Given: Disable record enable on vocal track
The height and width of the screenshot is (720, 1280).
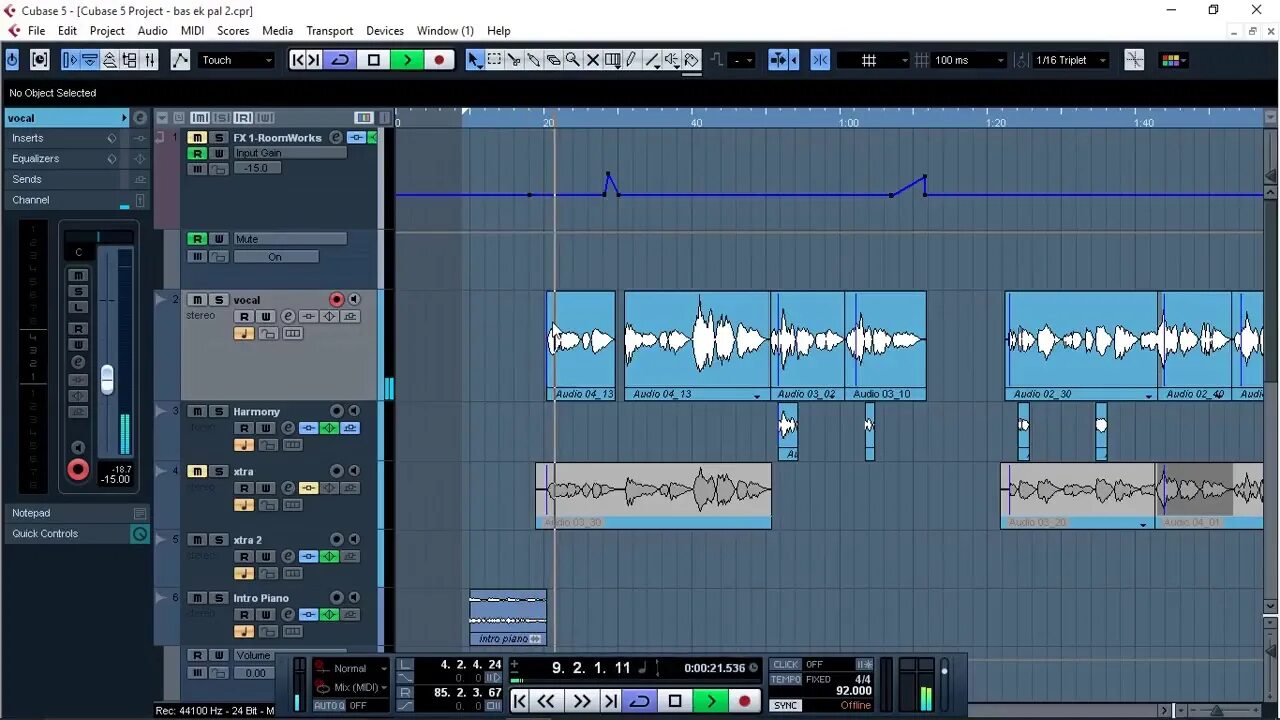Looking at the screenshot, I should point(337,300).
